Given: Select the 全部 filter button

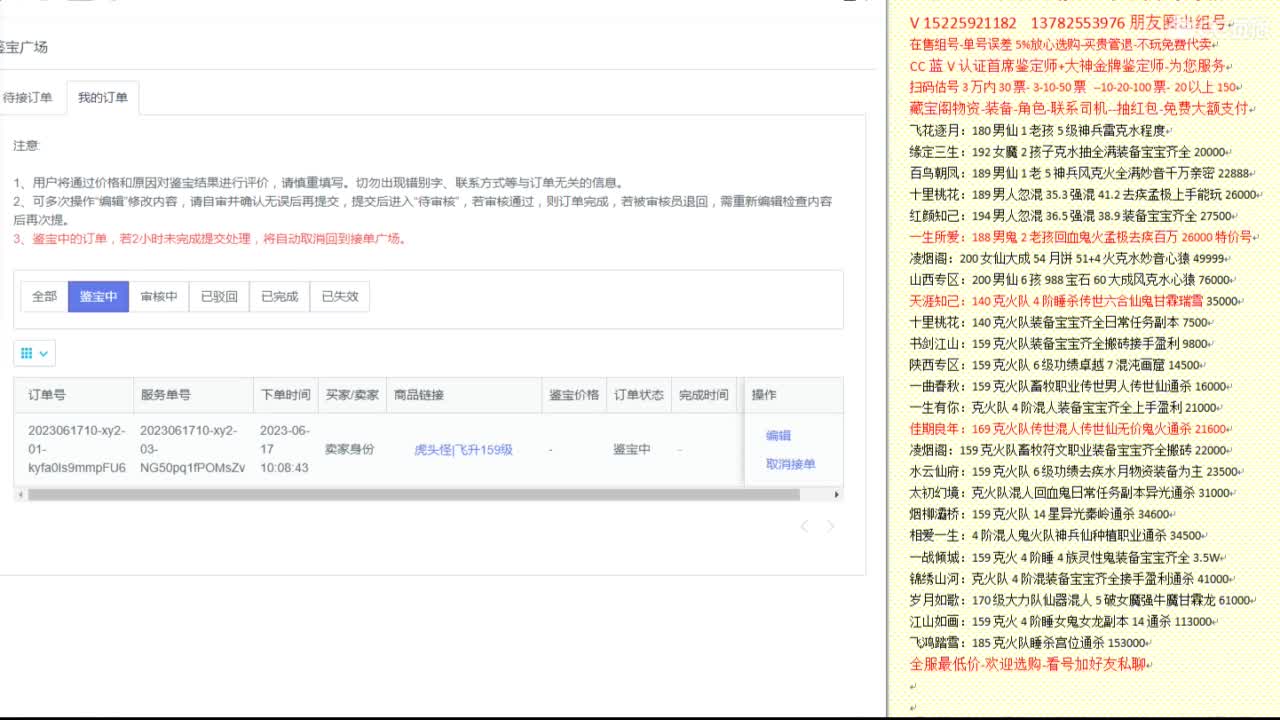Looking at the screenshot, I should tap(43, 296).
